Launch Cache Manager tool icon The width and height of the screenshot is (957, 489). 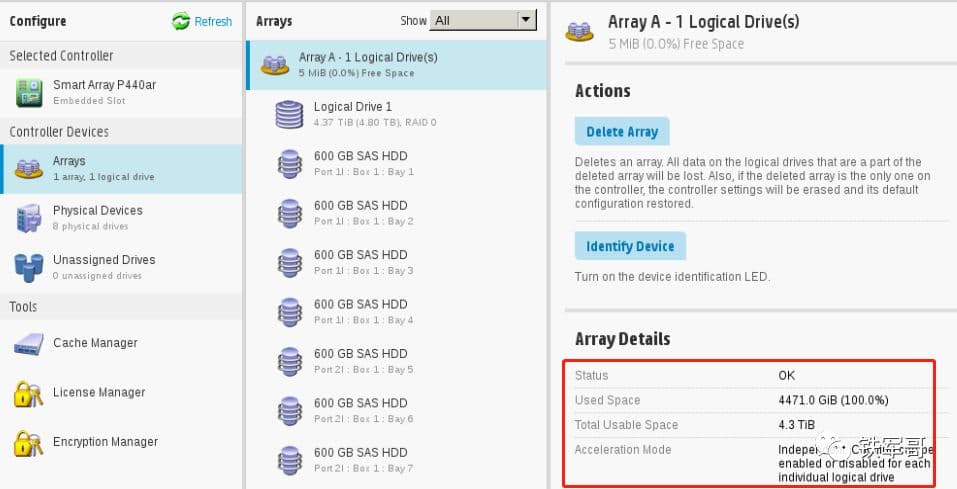(28, 343)
